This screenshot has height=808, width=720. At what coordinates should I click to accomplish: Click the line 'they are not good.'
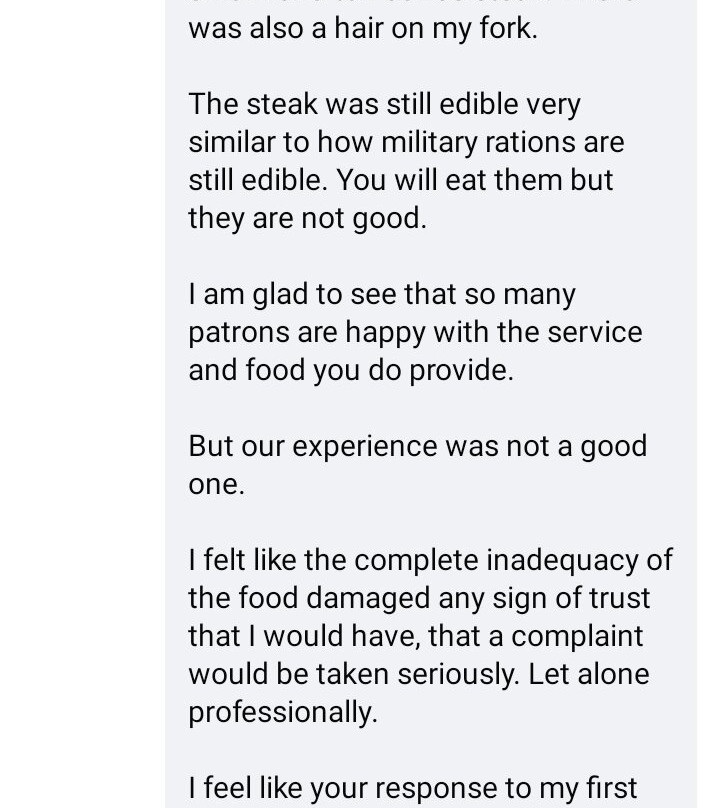pyautogui.click(x=307, y=218)
